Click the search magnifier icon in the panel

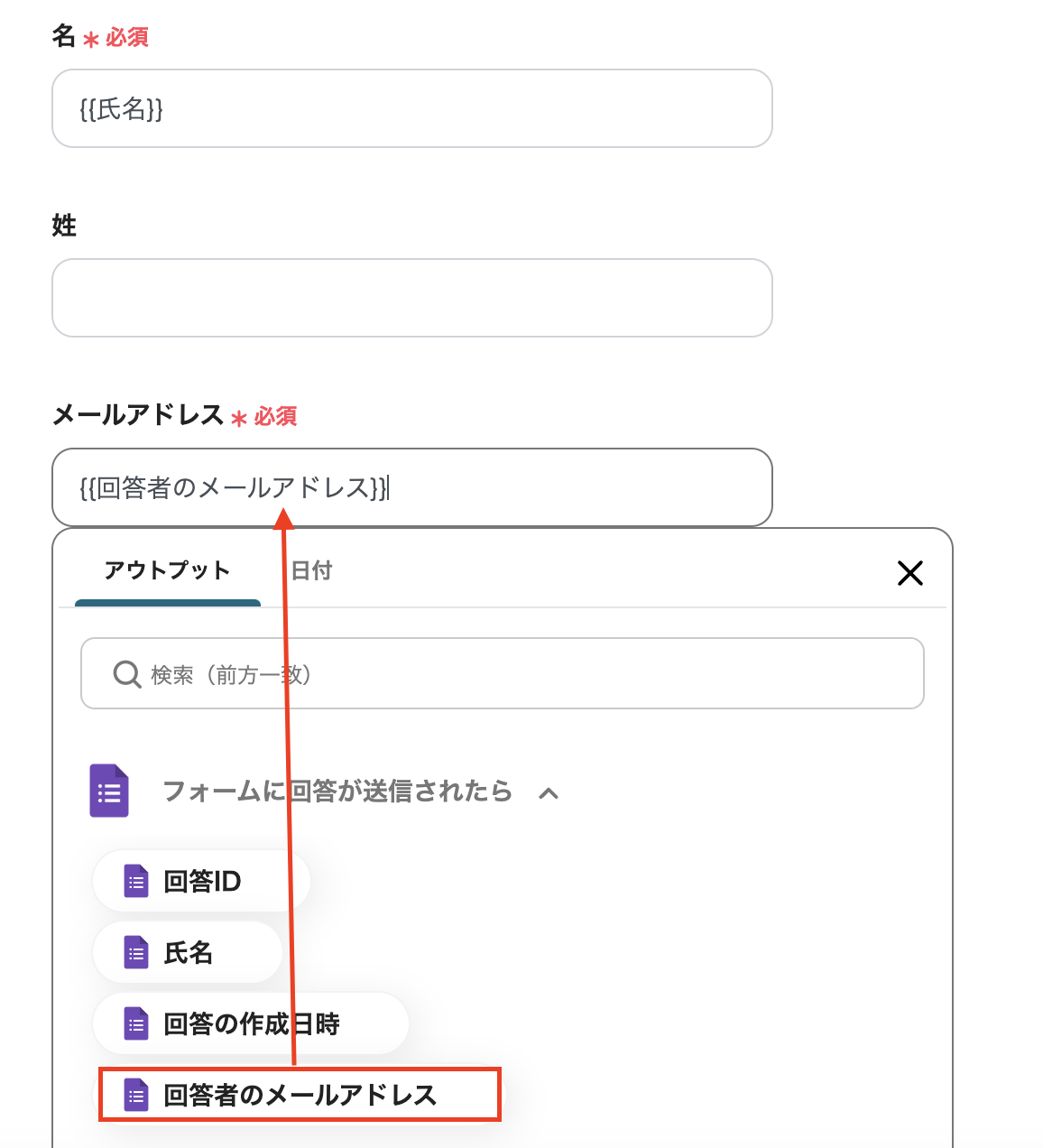126,673
